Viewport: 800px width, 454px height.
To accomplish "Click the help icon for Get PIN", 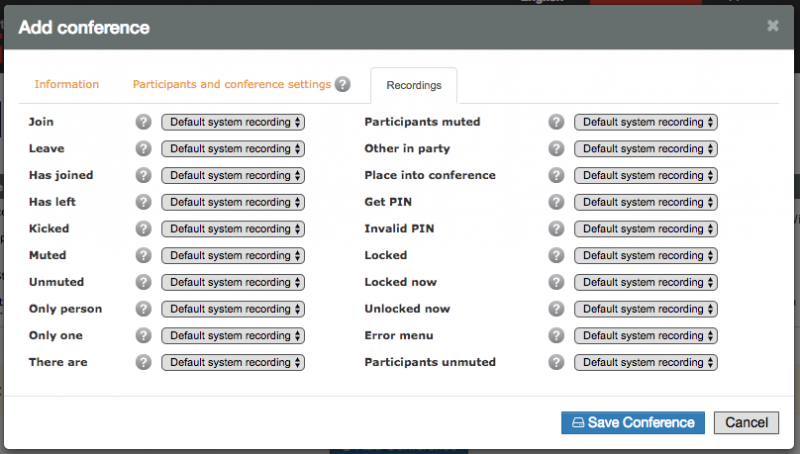I will pyautogui.click(x=556, y=202).
